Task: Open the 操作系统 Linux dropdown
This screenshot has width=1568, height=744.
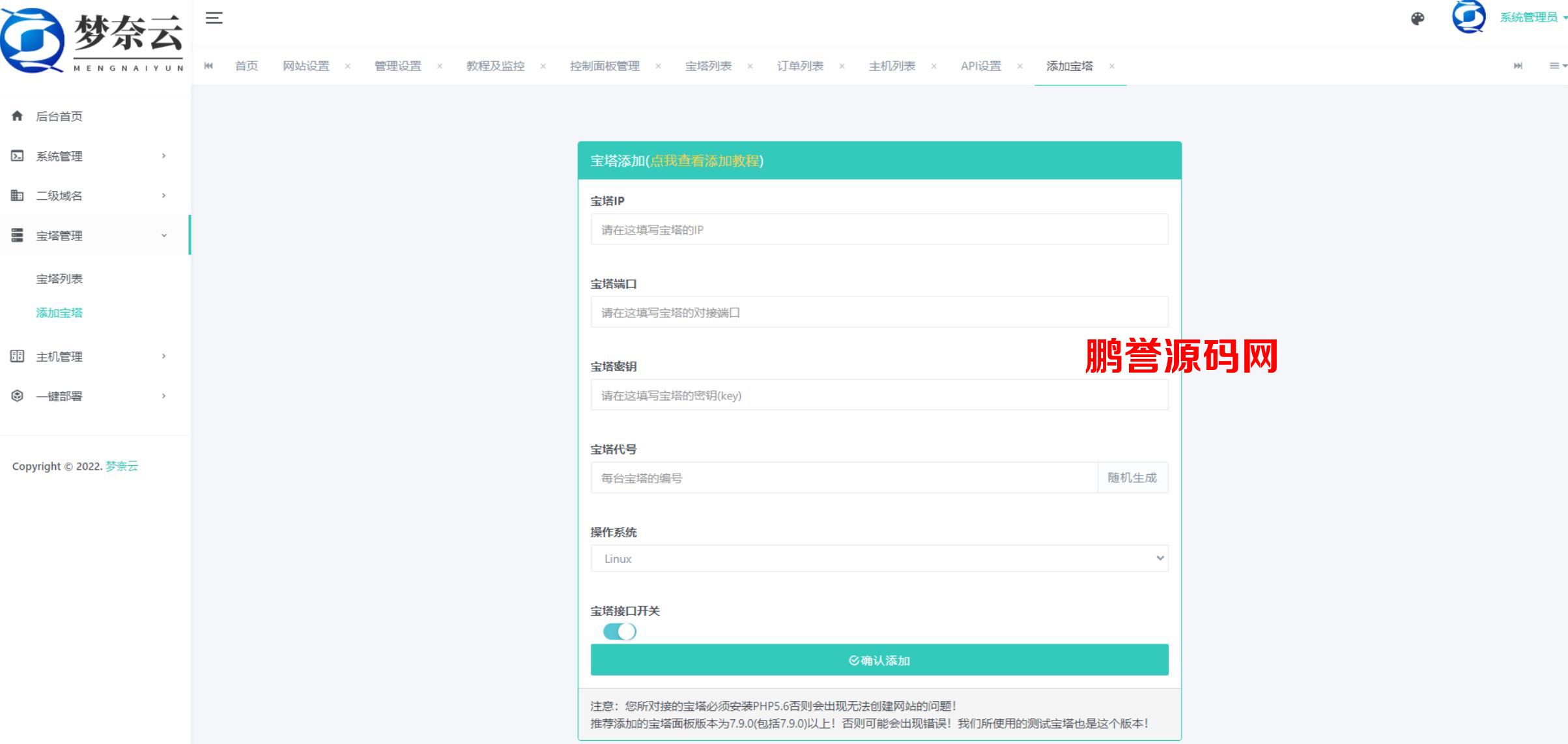Action: click(x=879, y=558)
